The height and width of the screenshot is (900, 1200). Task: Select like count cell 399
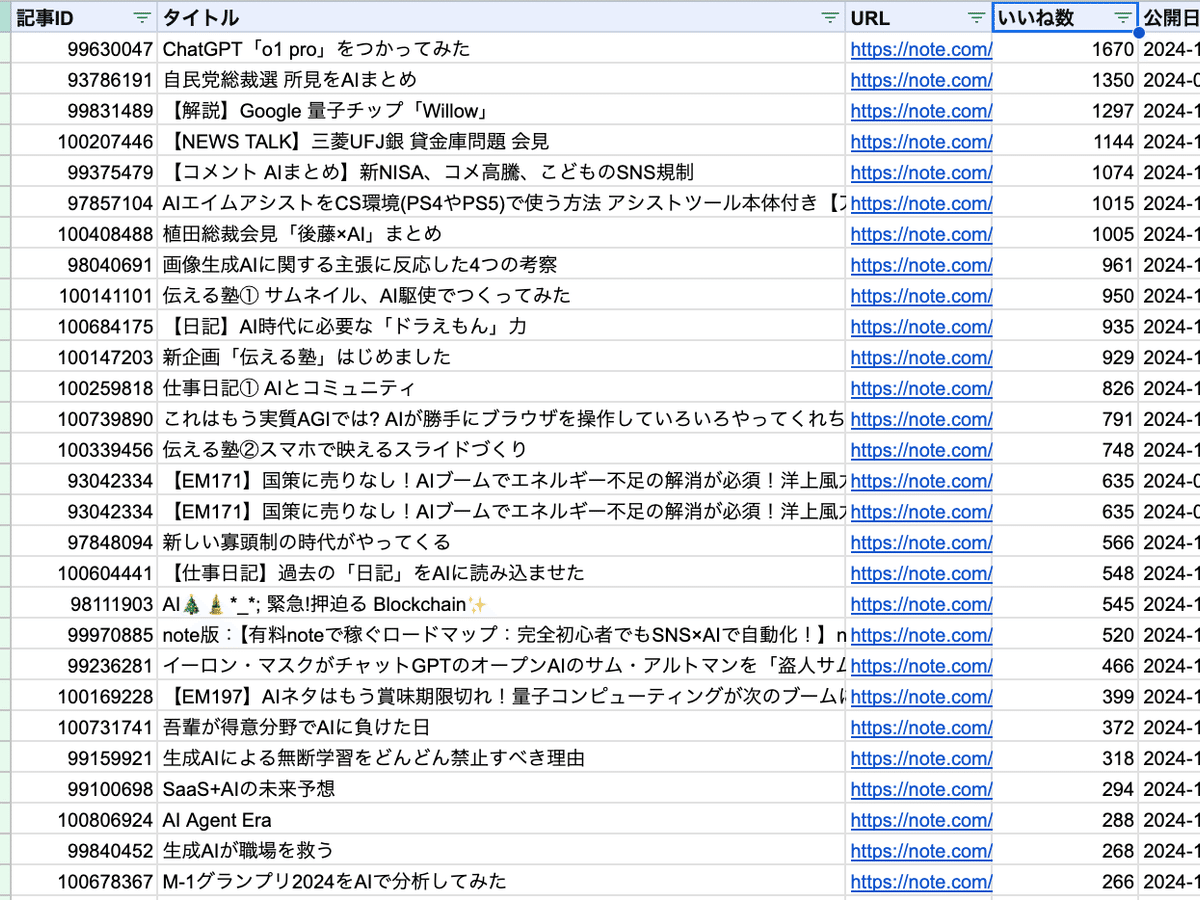1065,697
